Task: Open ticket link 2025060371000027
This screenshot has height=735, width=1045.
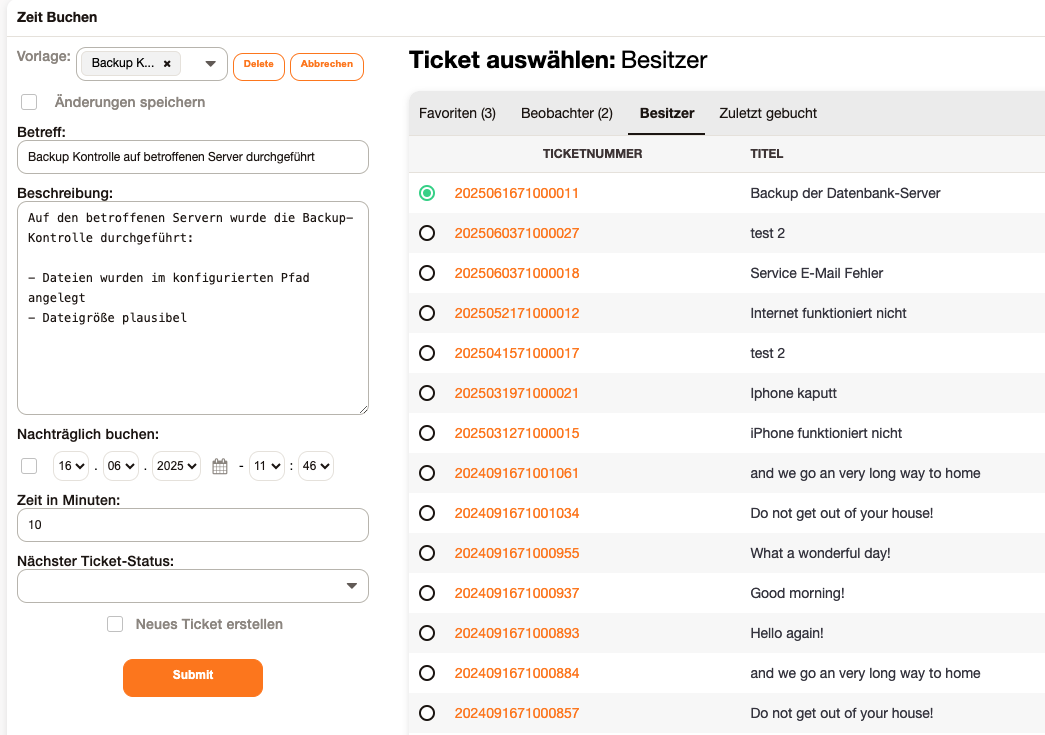Action: tap(517, 233)
